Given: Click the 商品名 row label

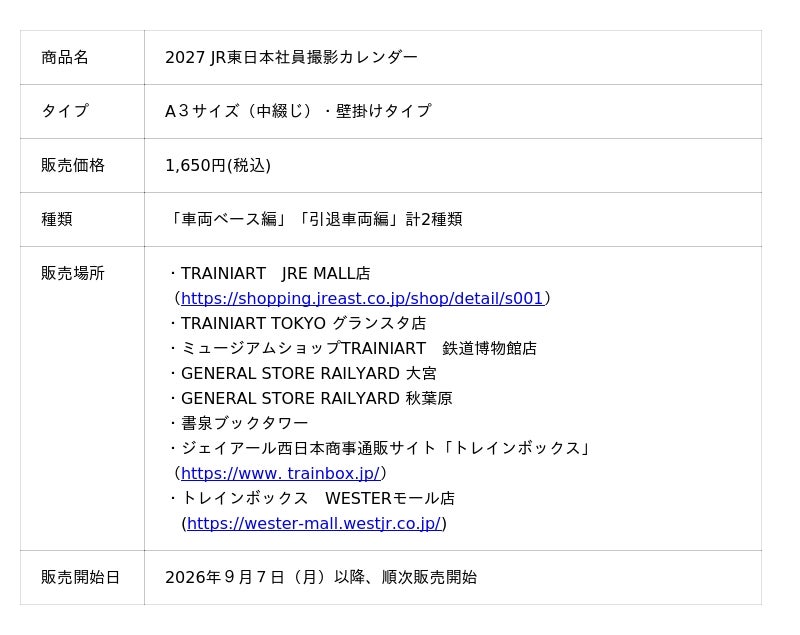Looking at the screenshot, I should coord(65,57).
